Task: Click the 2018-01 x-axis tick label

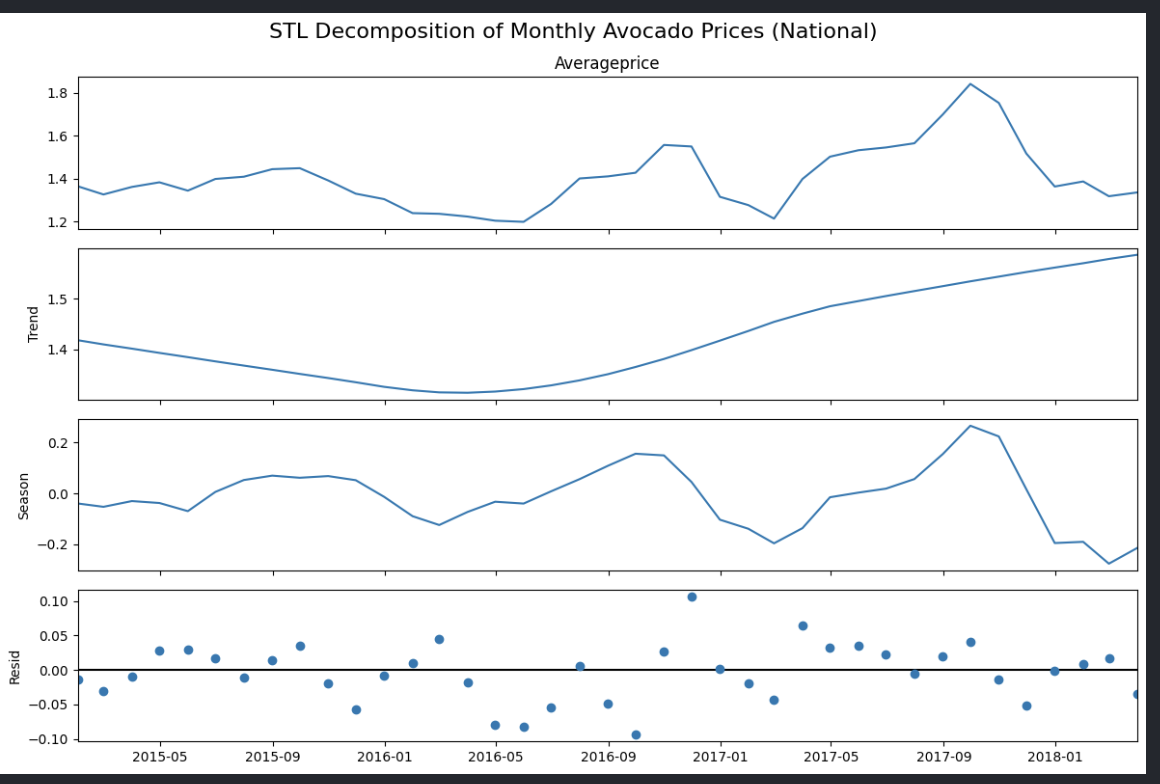Action: coord(1056,756)
